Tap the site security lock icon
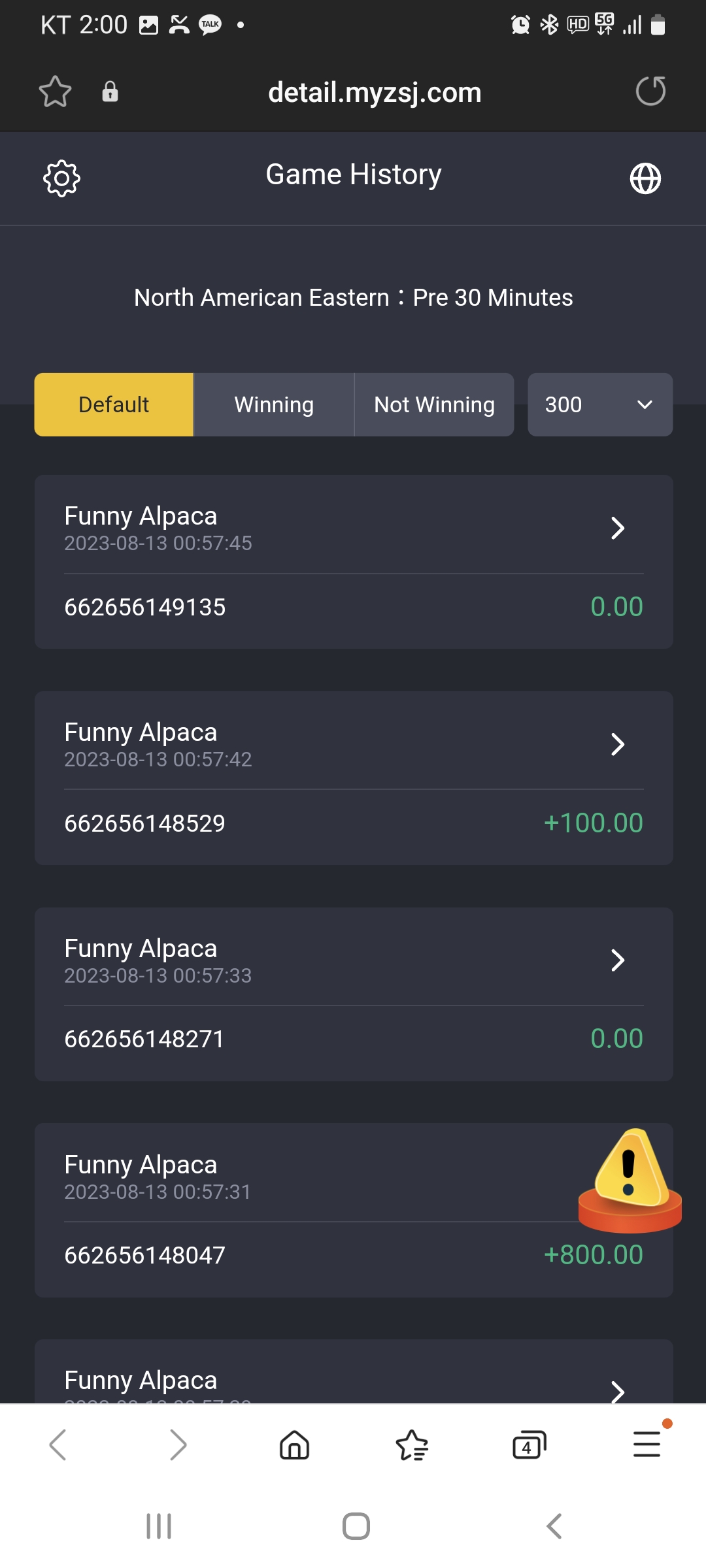 click(110, 91)
